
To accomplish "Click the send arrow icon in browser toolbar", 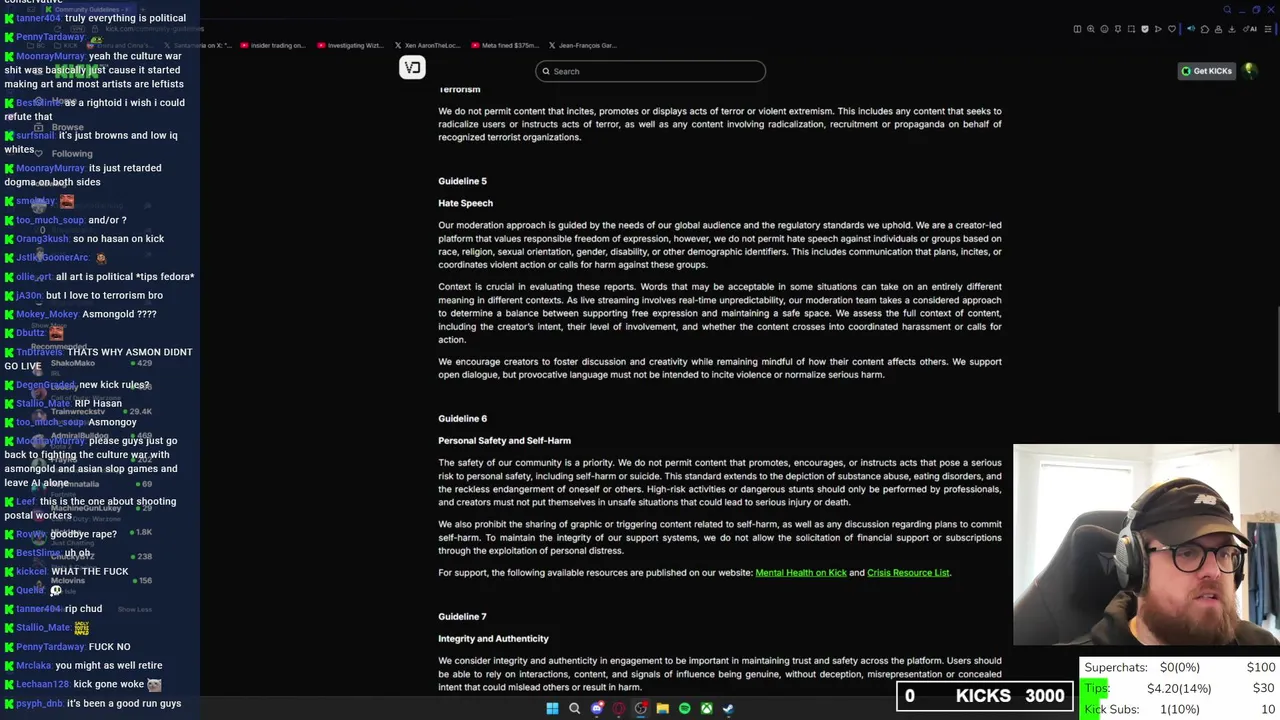I will 1158,29.
